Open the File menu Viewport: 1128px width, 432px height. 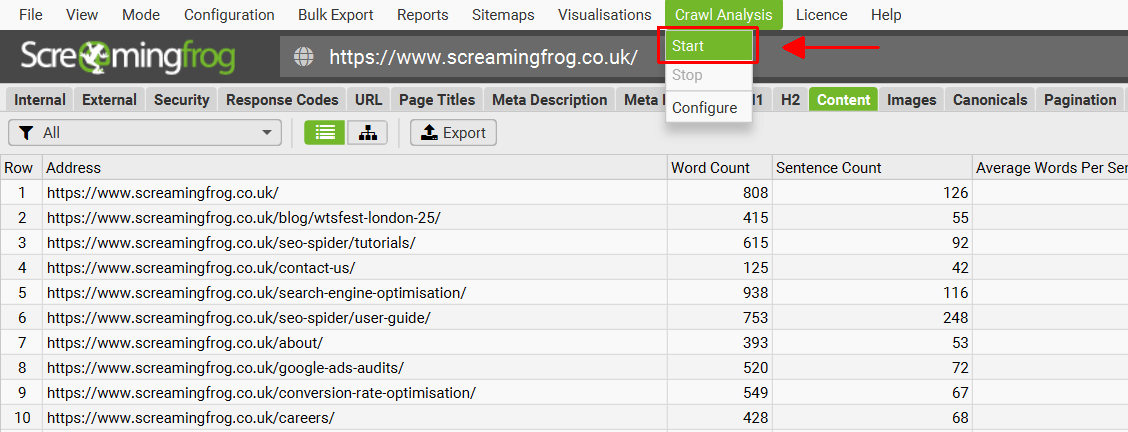point(31,14)
